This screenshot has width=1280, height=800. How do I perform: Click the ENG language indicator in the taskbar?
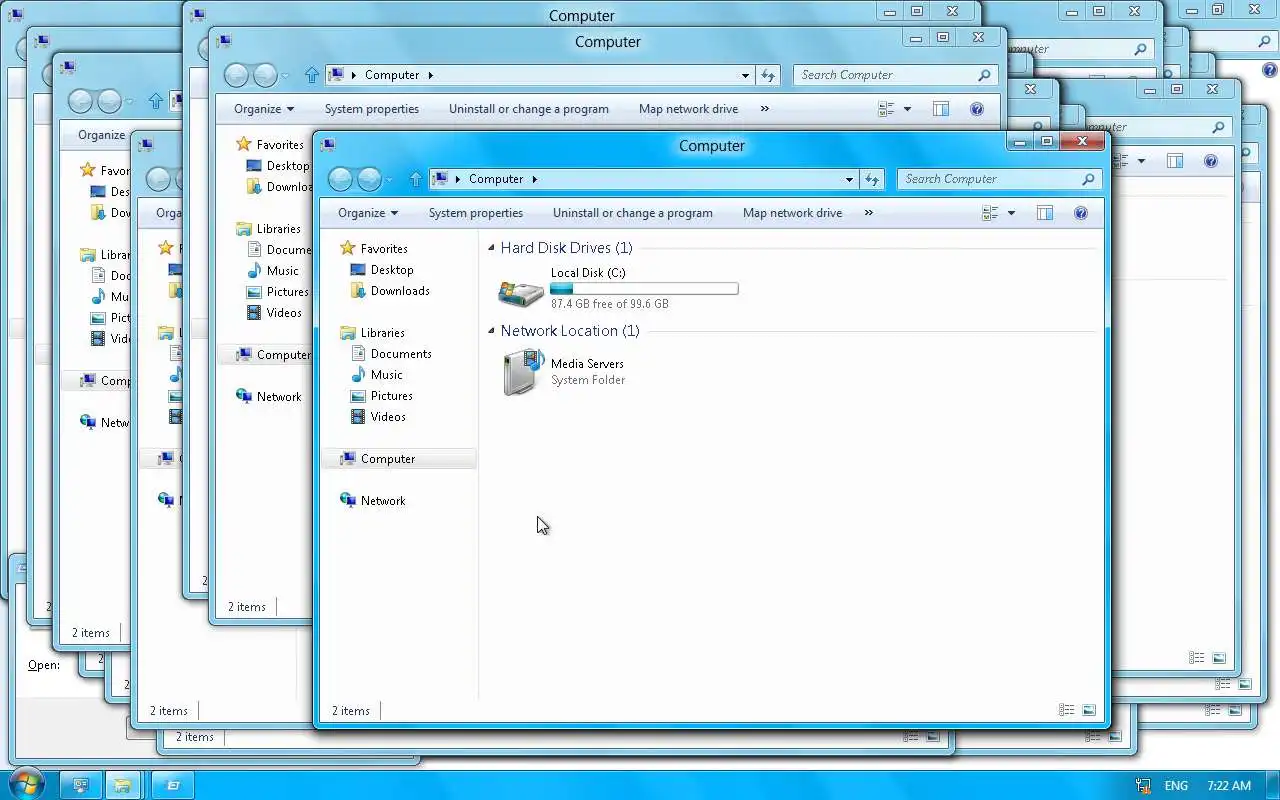tap(1176, 786)
